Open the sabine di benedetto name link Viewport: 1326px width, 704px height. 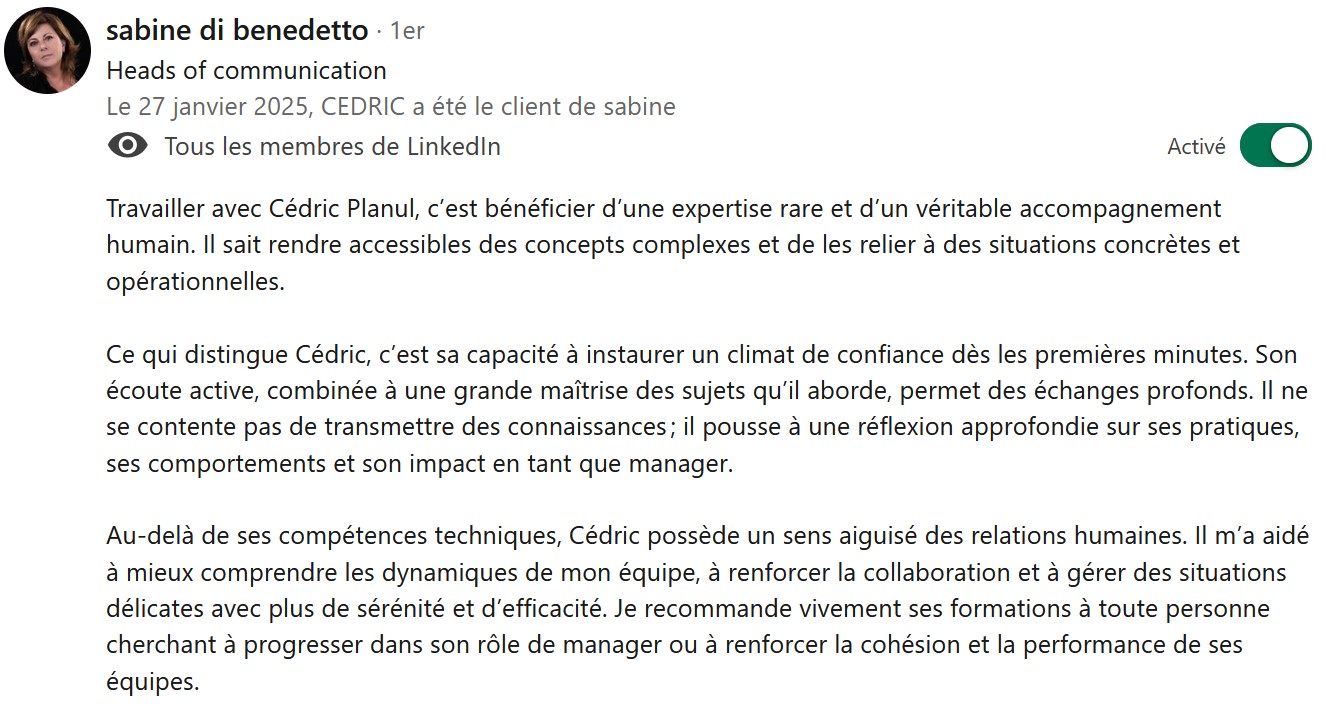click(237, 31)
